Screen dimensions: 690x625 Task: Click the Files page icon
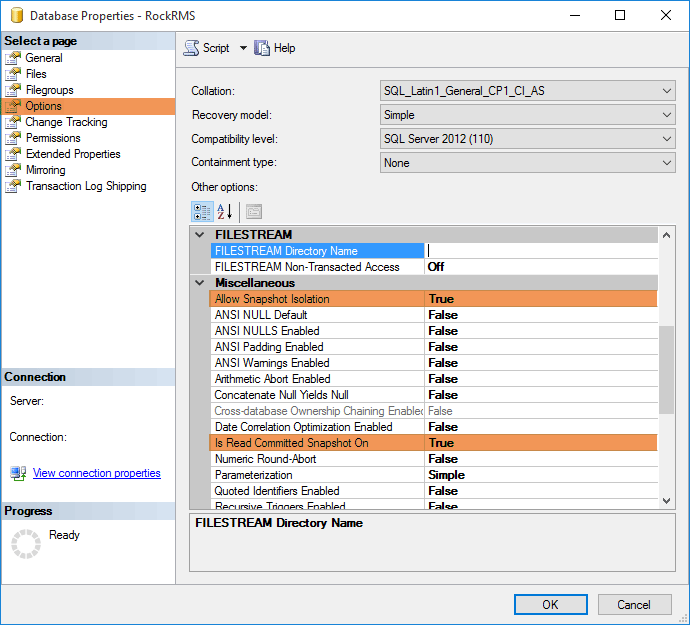(13, 74)
